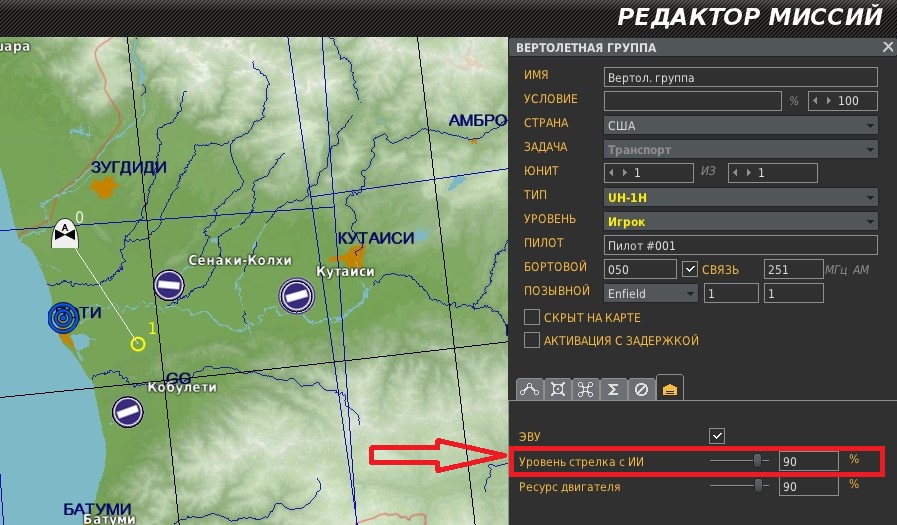Viewport: 897px width, 525px height.
Task: Open the route waypoints tab
Action: 529,389
